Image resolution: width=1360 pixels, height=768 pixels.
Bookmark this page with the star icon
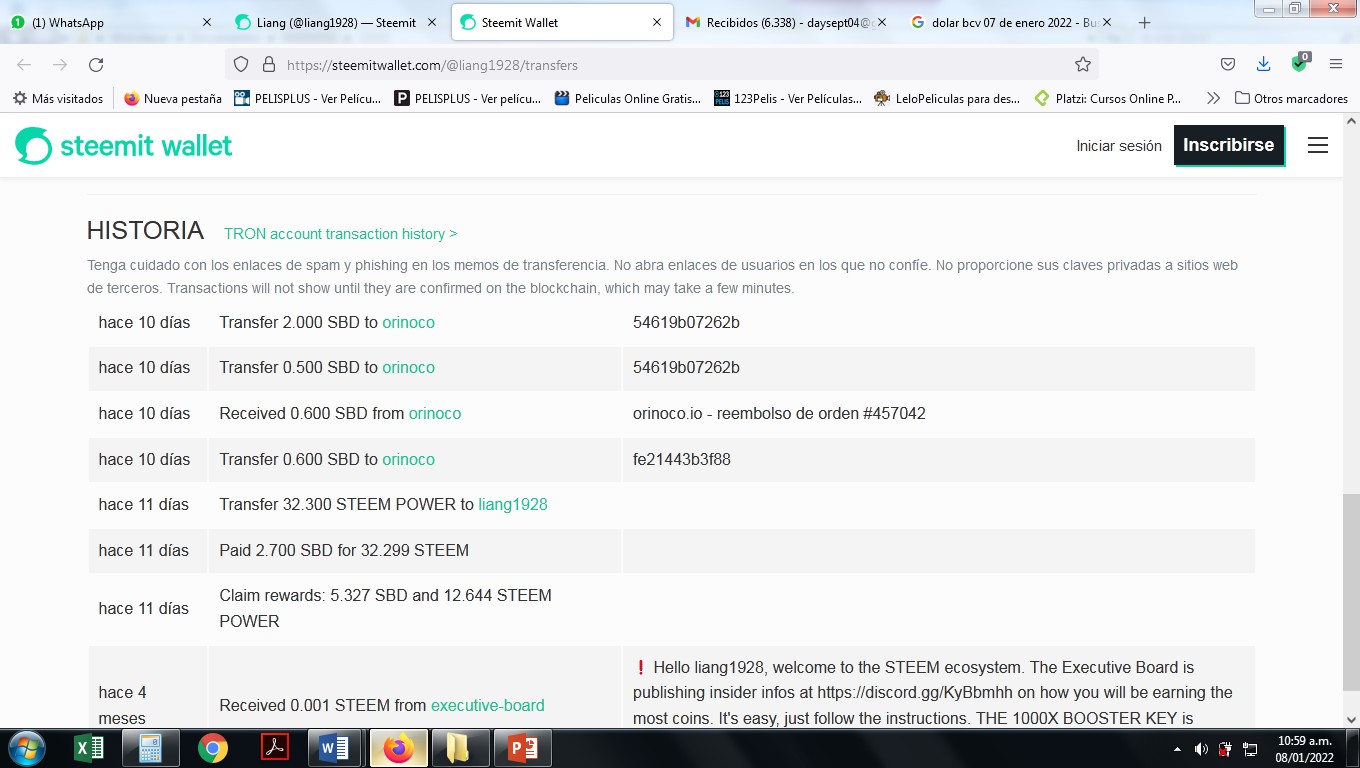tap(1083, 65)
